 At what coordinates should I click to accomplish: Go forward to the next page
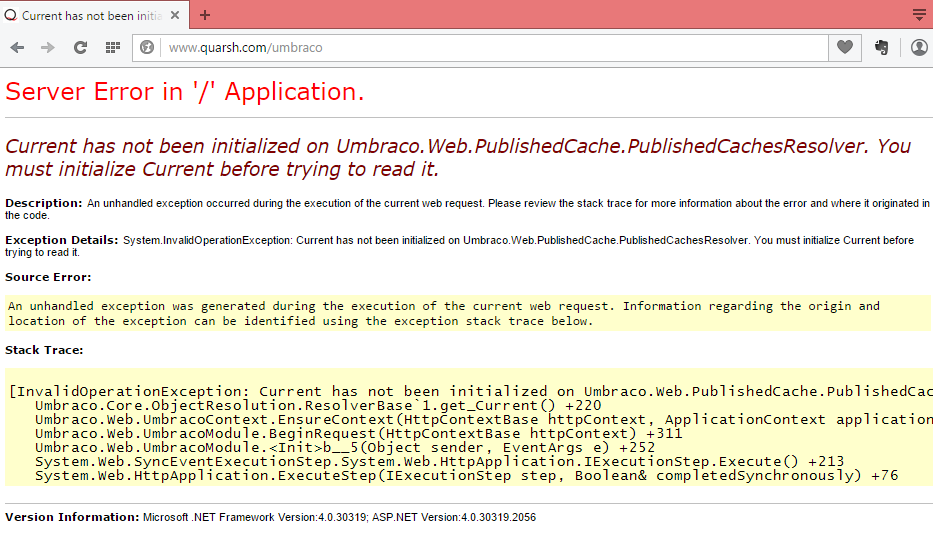[x=48, y=48]
